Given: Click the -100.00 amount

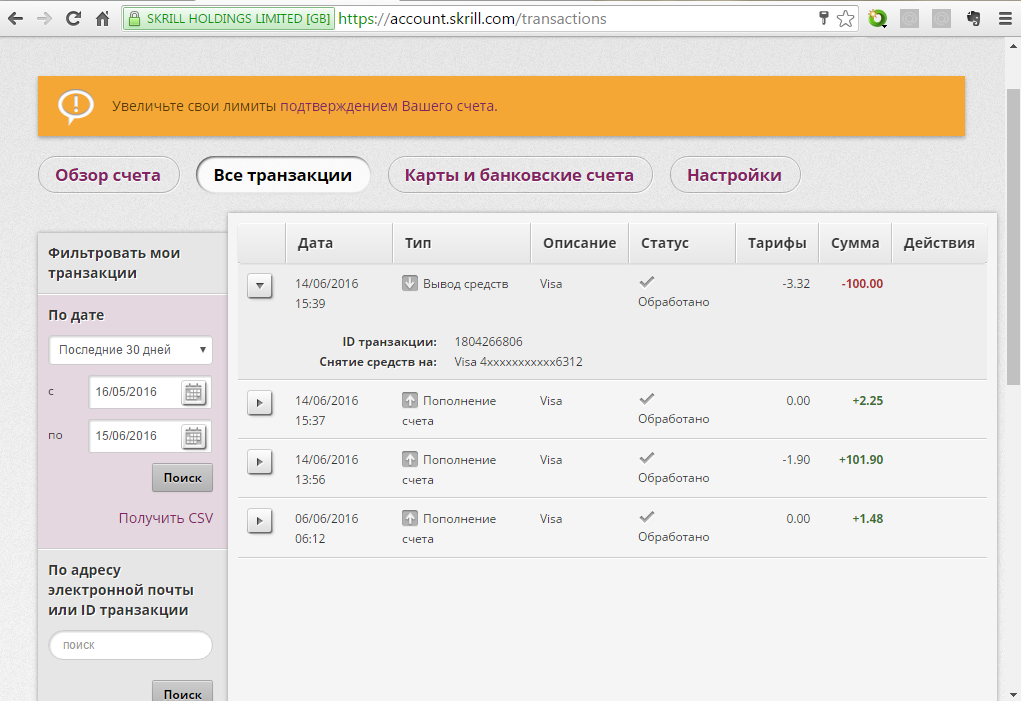Looking at the screenshot, I should pos(862,284).
